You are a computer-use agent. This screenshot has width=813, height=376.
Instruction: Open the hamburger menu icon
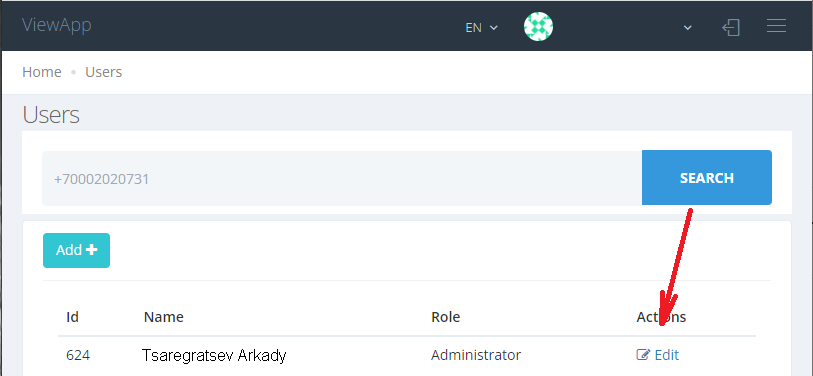pyautogui.click(x=776, y=26)
